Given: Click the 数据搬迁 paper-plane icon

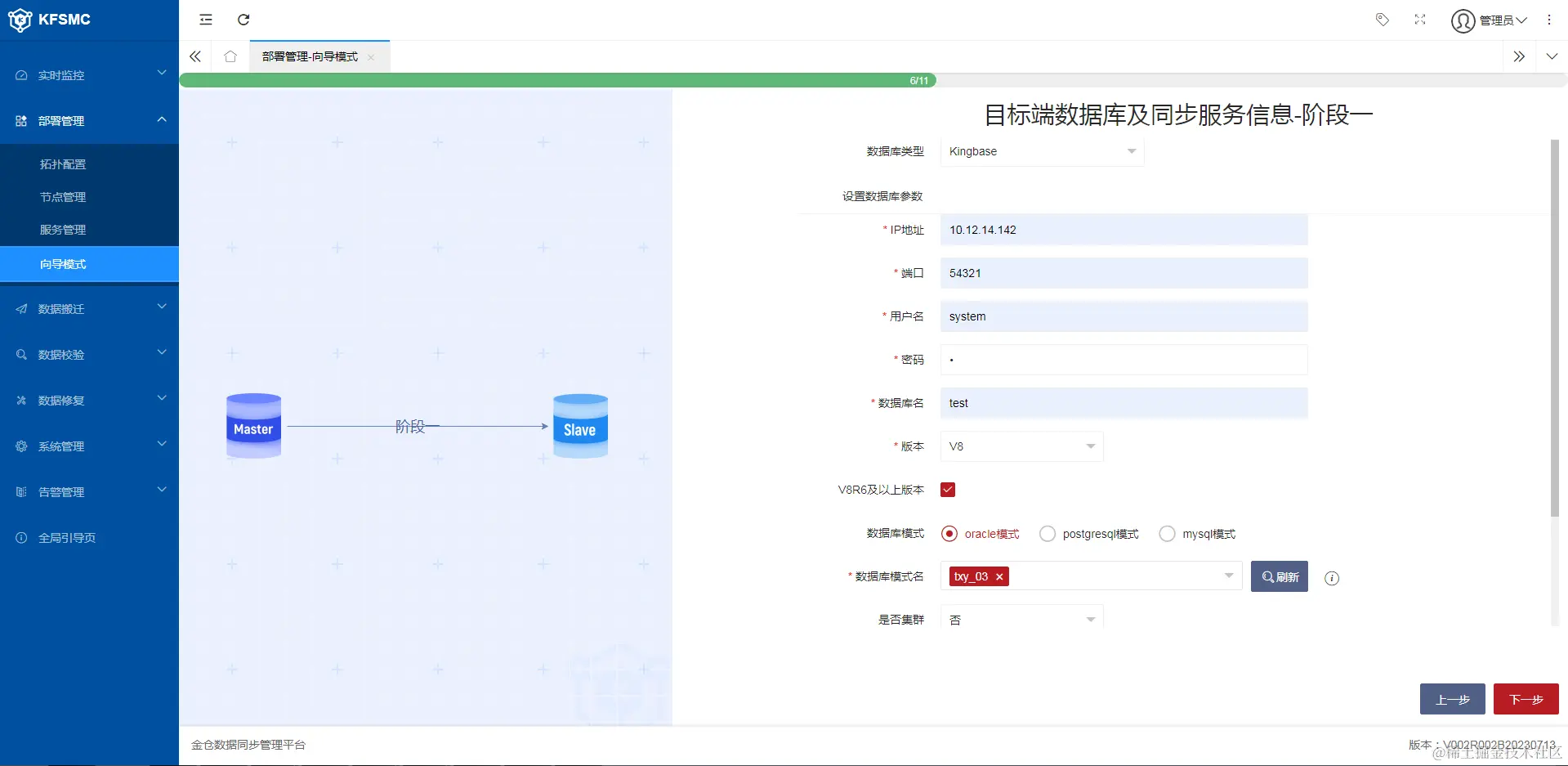Looking at the screenshot, I should tap(21, 309).
